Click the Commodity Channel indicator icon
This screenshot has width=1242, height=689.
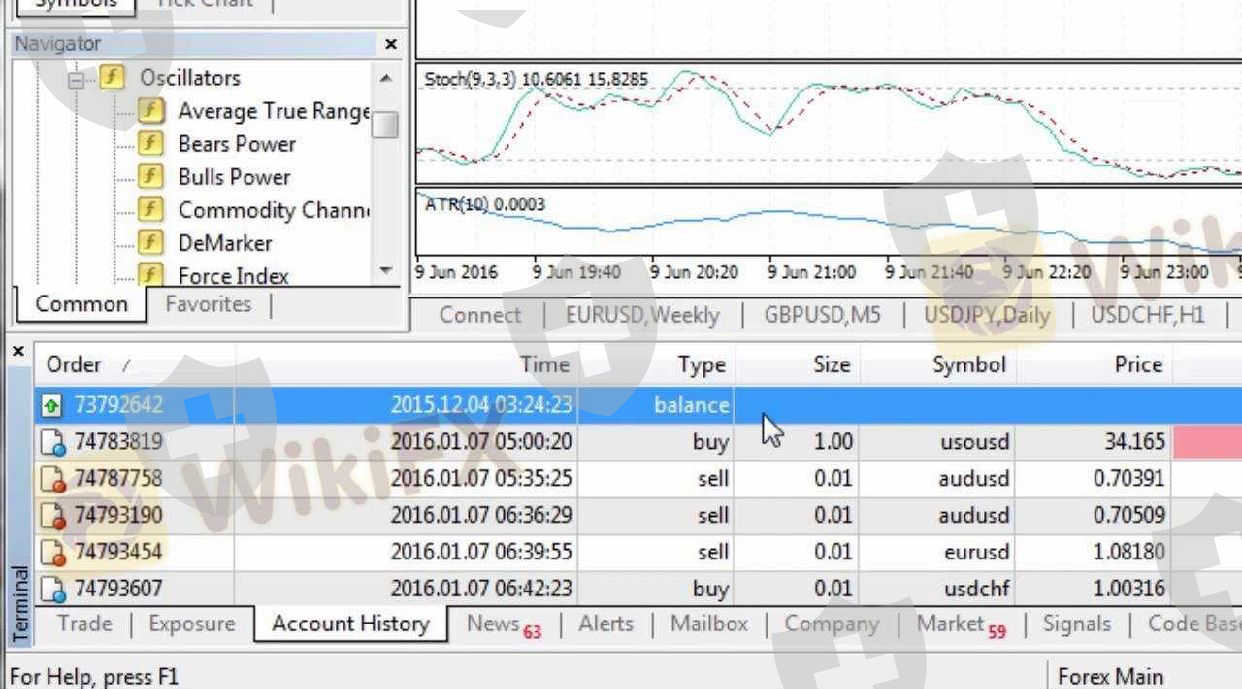pyautogui.click(x=151, y=210)
